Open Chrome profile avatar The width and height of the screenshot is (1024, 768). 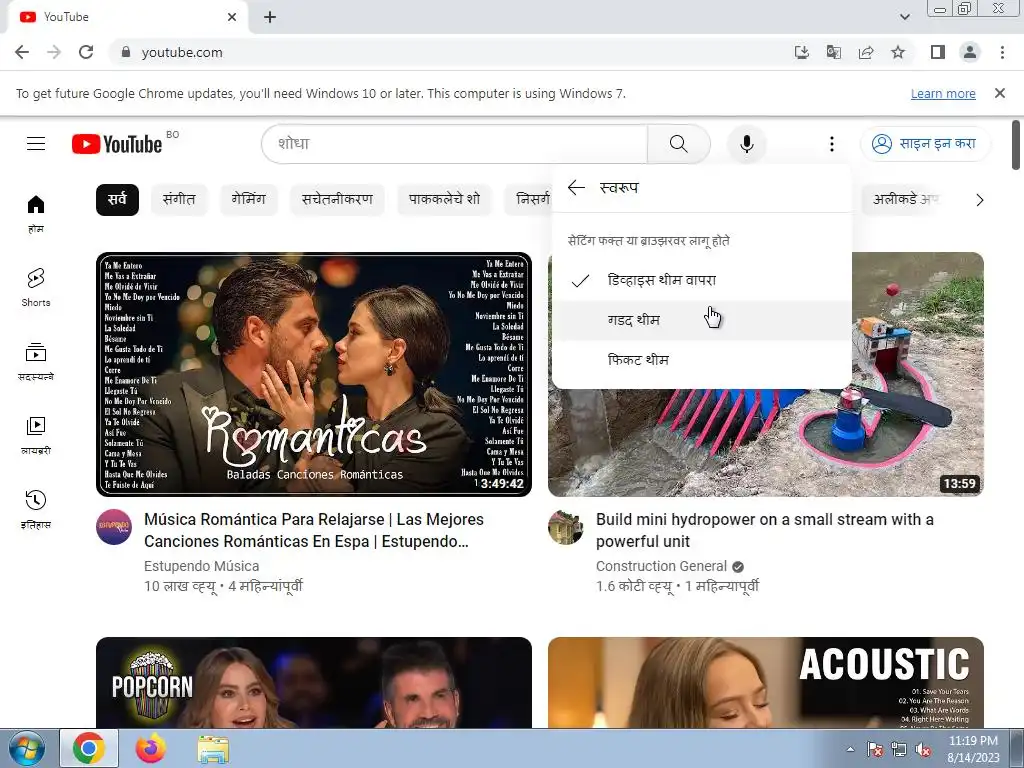(970, 52)
